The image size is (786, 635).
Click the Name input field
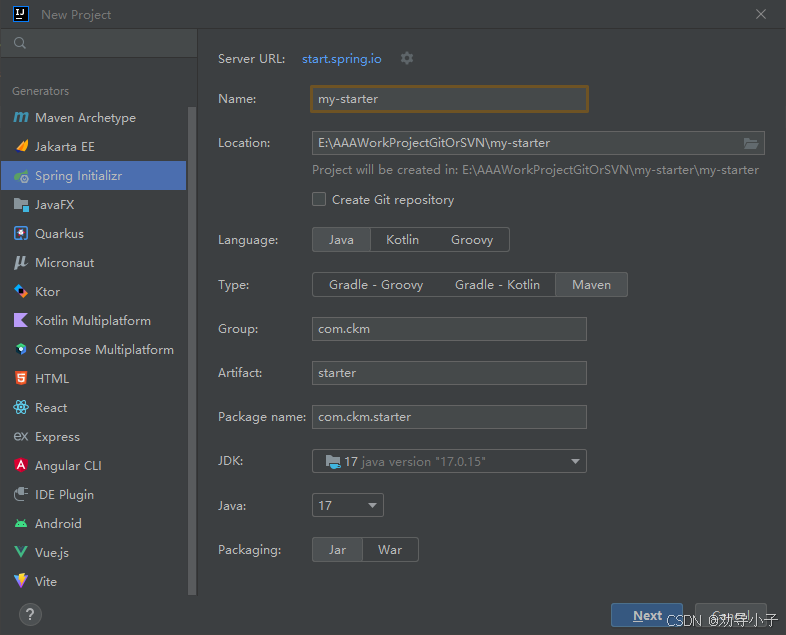click(x=449, y=99)
